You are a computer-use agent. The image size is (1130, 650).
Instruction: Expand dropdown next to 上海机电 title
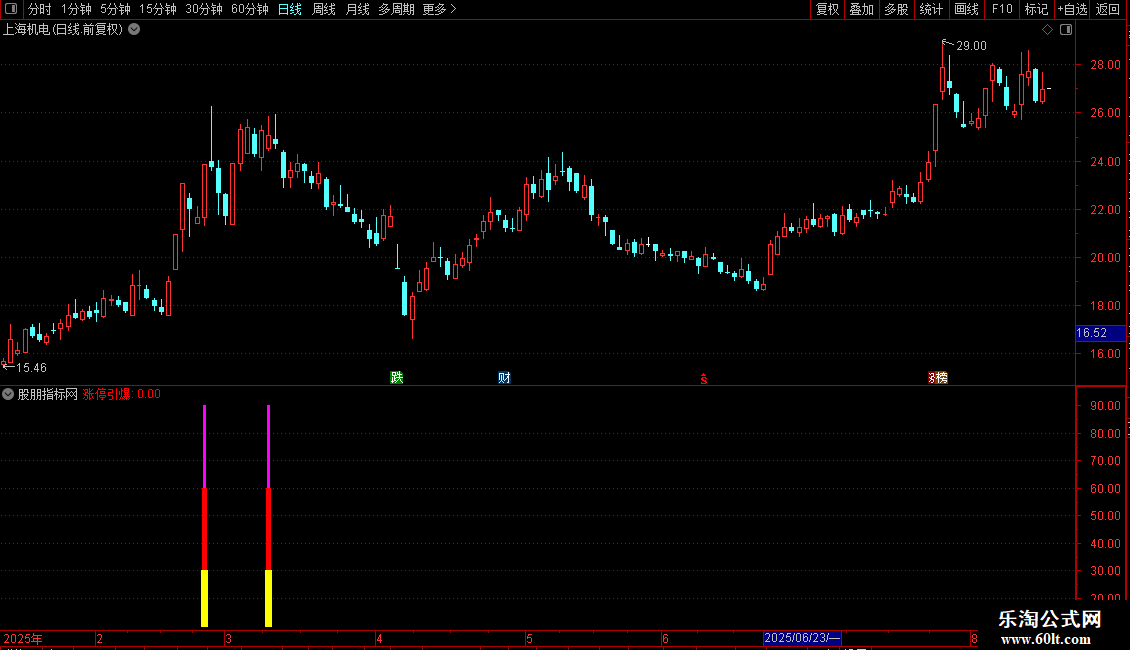(134, 30)
